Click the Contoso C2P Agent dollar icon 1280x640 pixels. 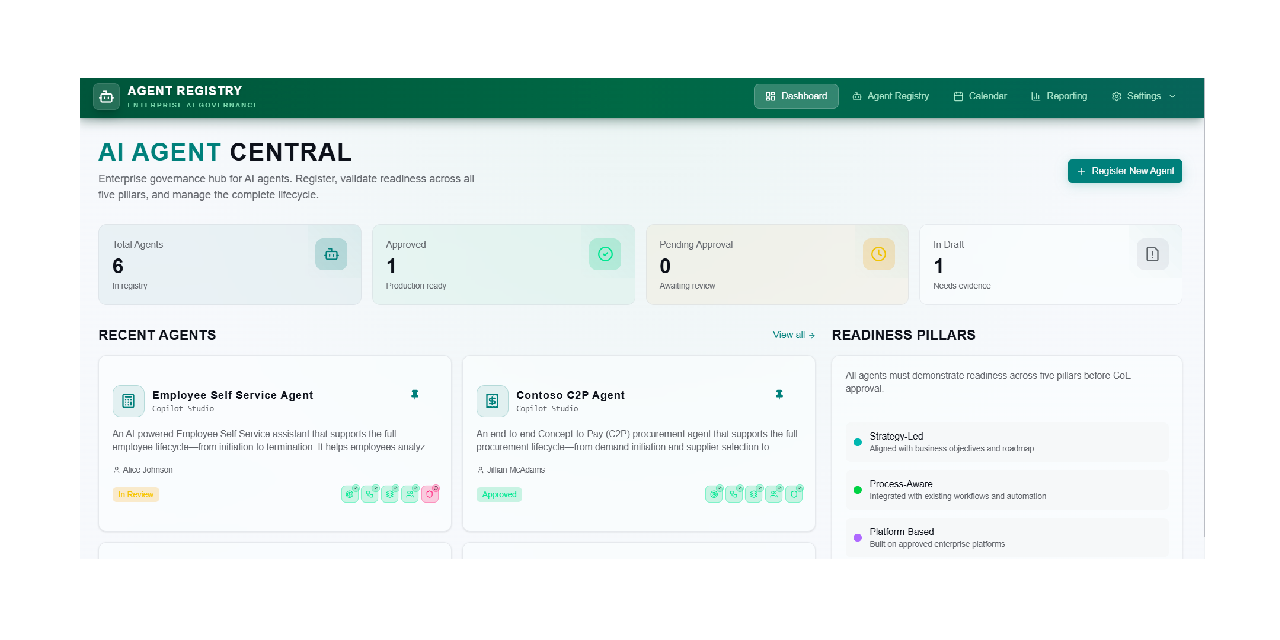pyautogui.click(x=493, y=401)
